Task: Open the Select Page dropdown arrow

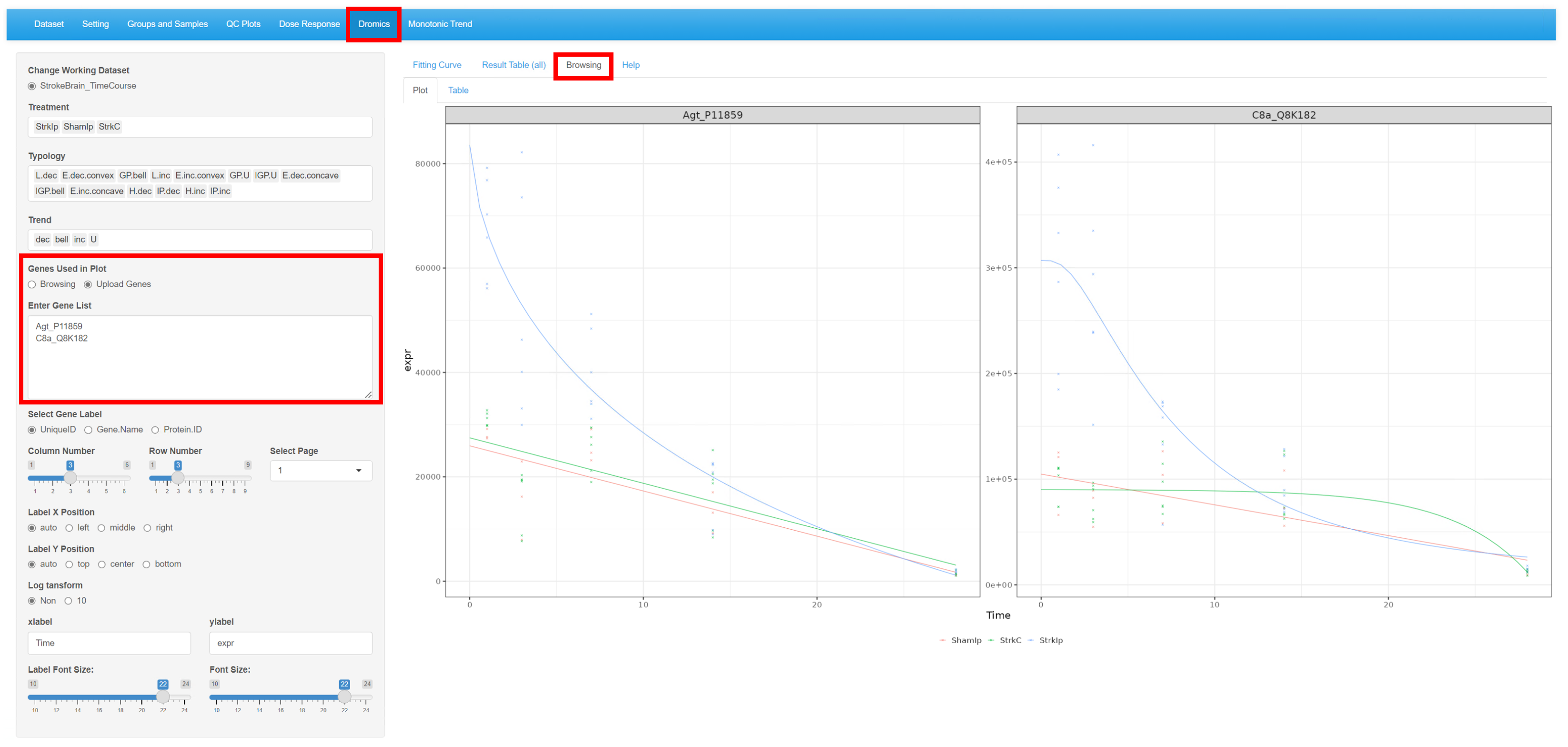Action: tap(359, 471)
